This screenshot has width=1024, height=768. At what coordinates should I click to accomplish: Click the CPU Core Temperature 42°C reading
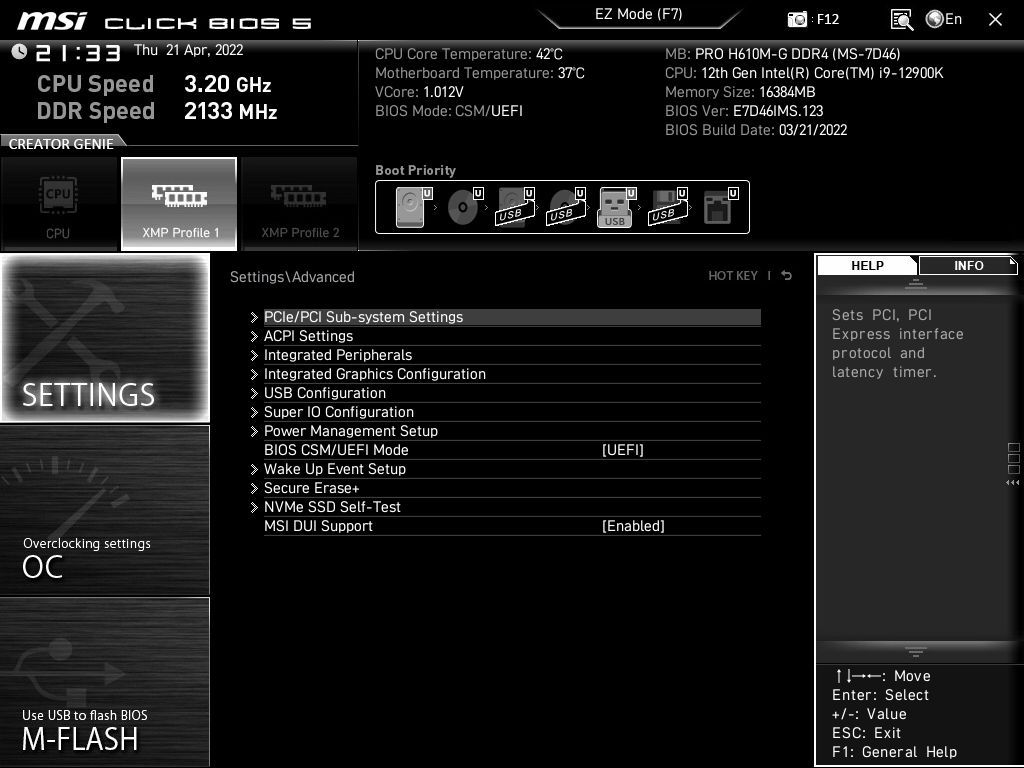(x=468, y=54)
